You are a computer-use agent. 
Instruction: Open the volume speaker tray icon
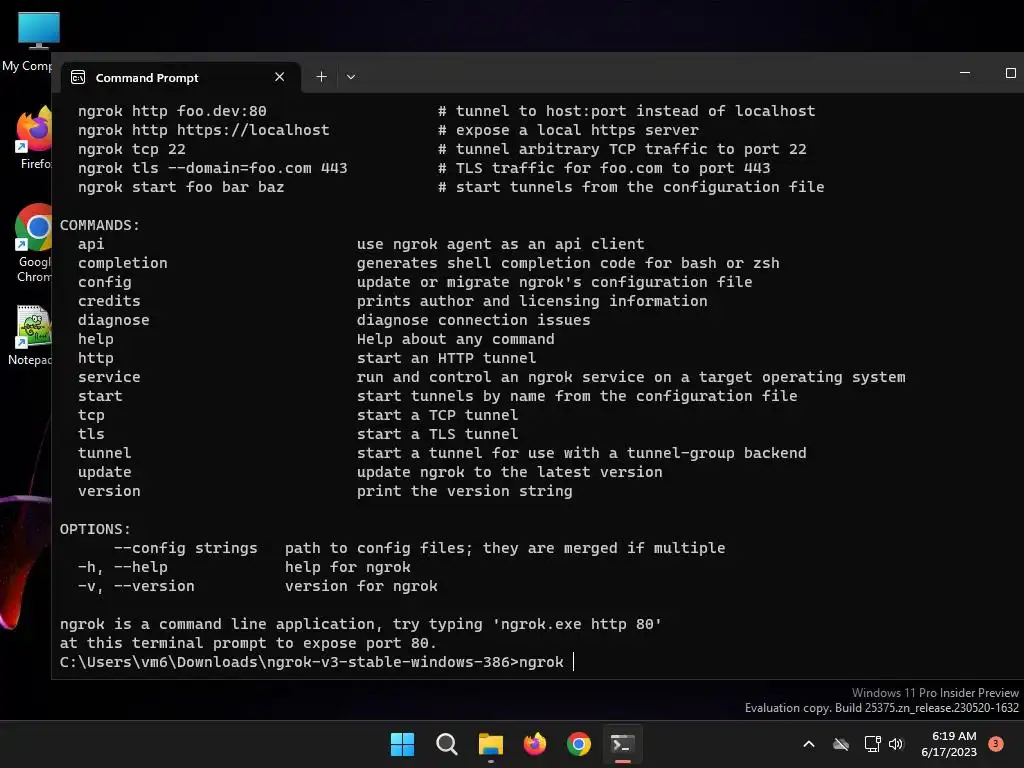(896, 744)
